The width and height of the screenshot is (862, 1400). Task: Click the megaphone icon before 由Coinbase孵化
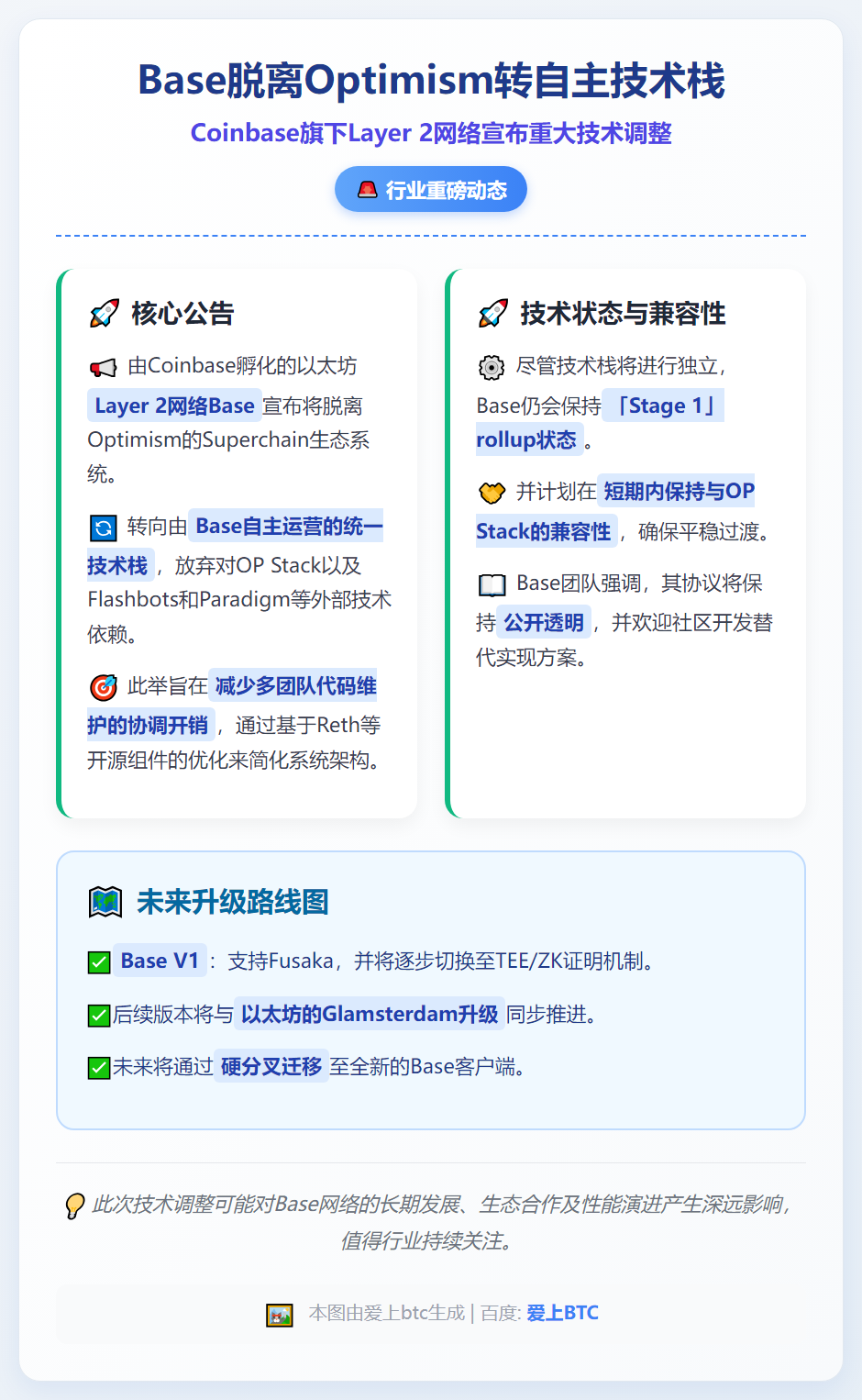tap(103, 367)
